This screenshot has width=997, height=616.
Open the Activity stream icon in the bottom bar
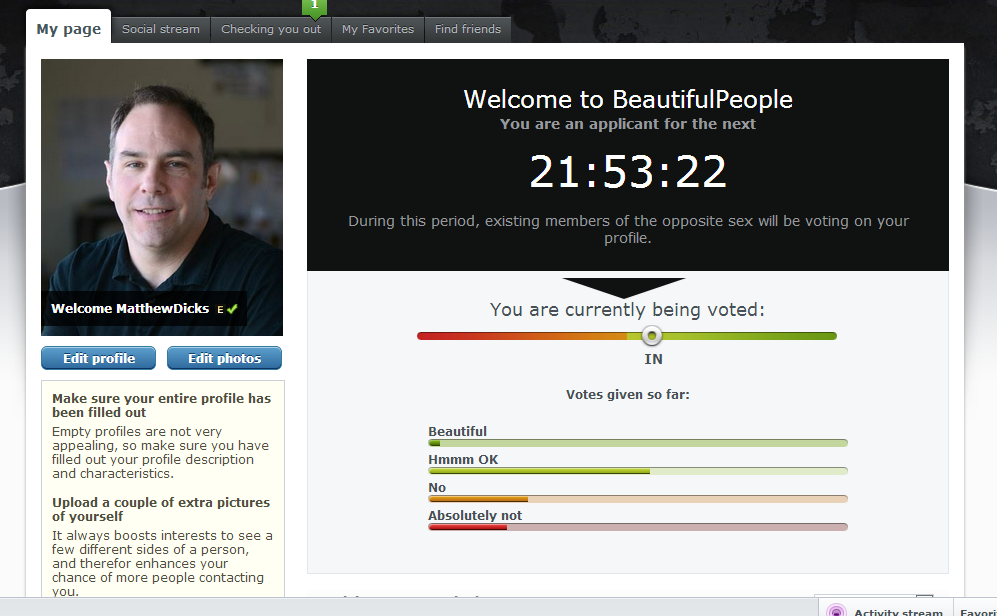(836, 611)
